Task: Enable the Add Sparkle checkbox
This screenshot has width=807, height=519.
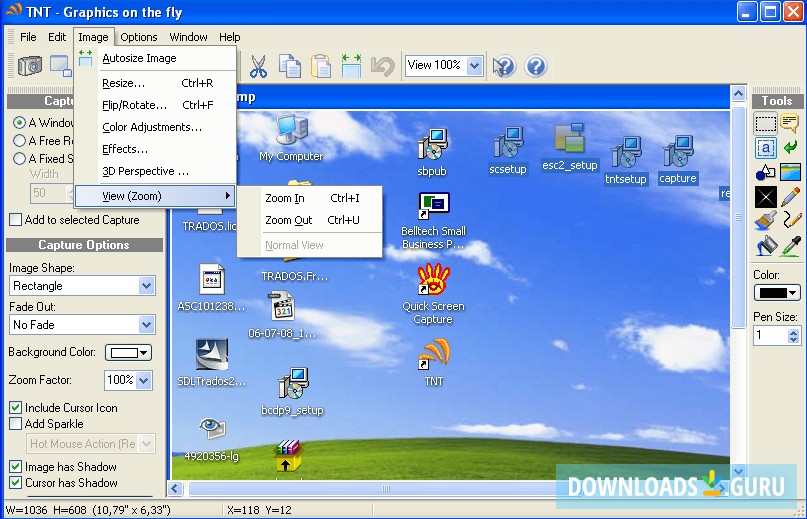Action: point(16,424)
